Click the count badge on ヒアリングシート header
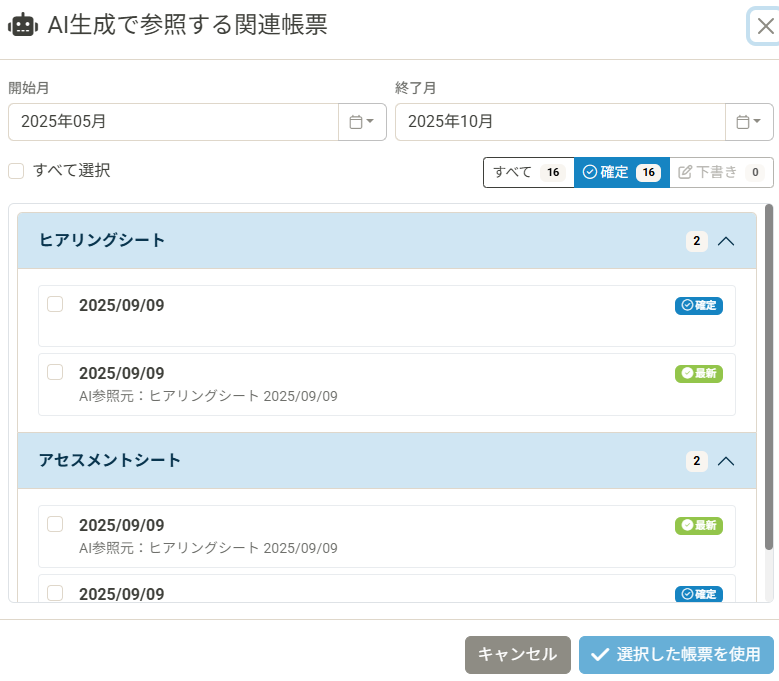This screenshot has width=779, height=681. coord(696,241)
